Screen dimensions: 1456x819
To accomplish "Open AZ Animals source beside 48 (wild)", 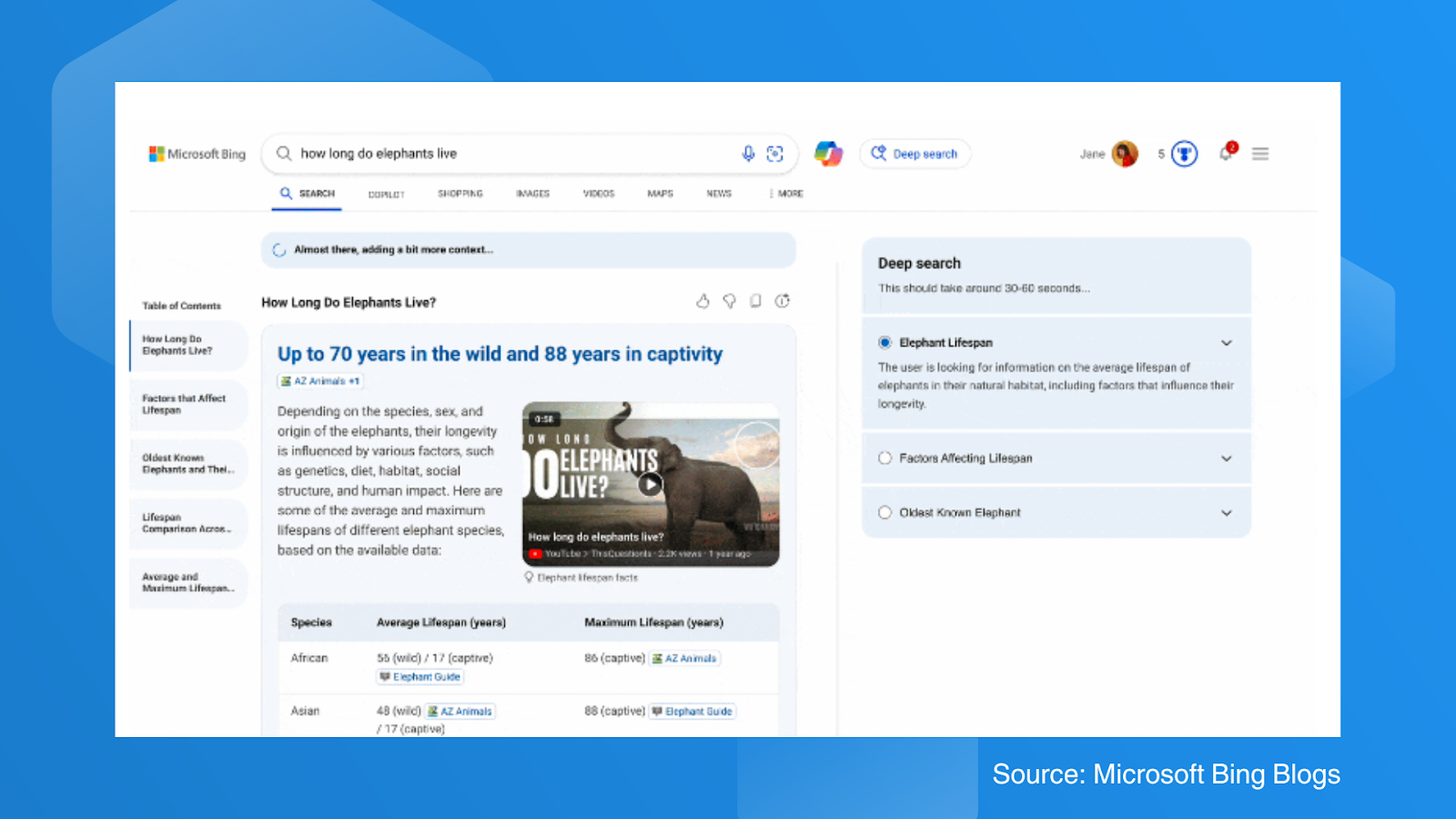I will (461, 712).
